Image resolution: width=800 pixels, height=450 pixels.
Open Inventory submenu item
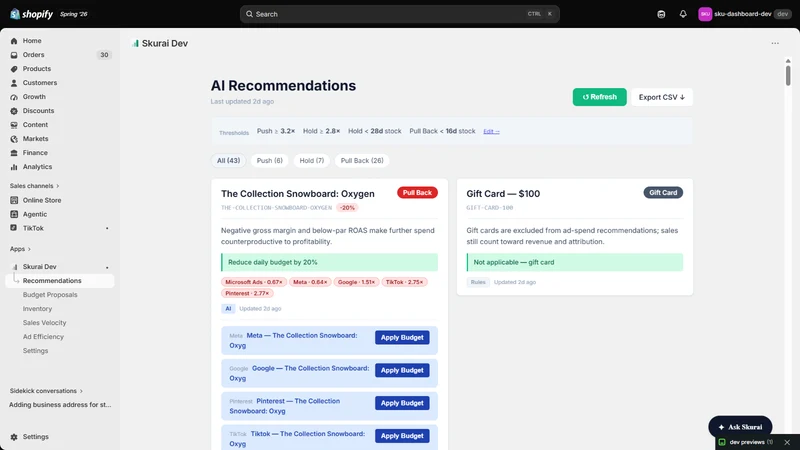(37, 309)
